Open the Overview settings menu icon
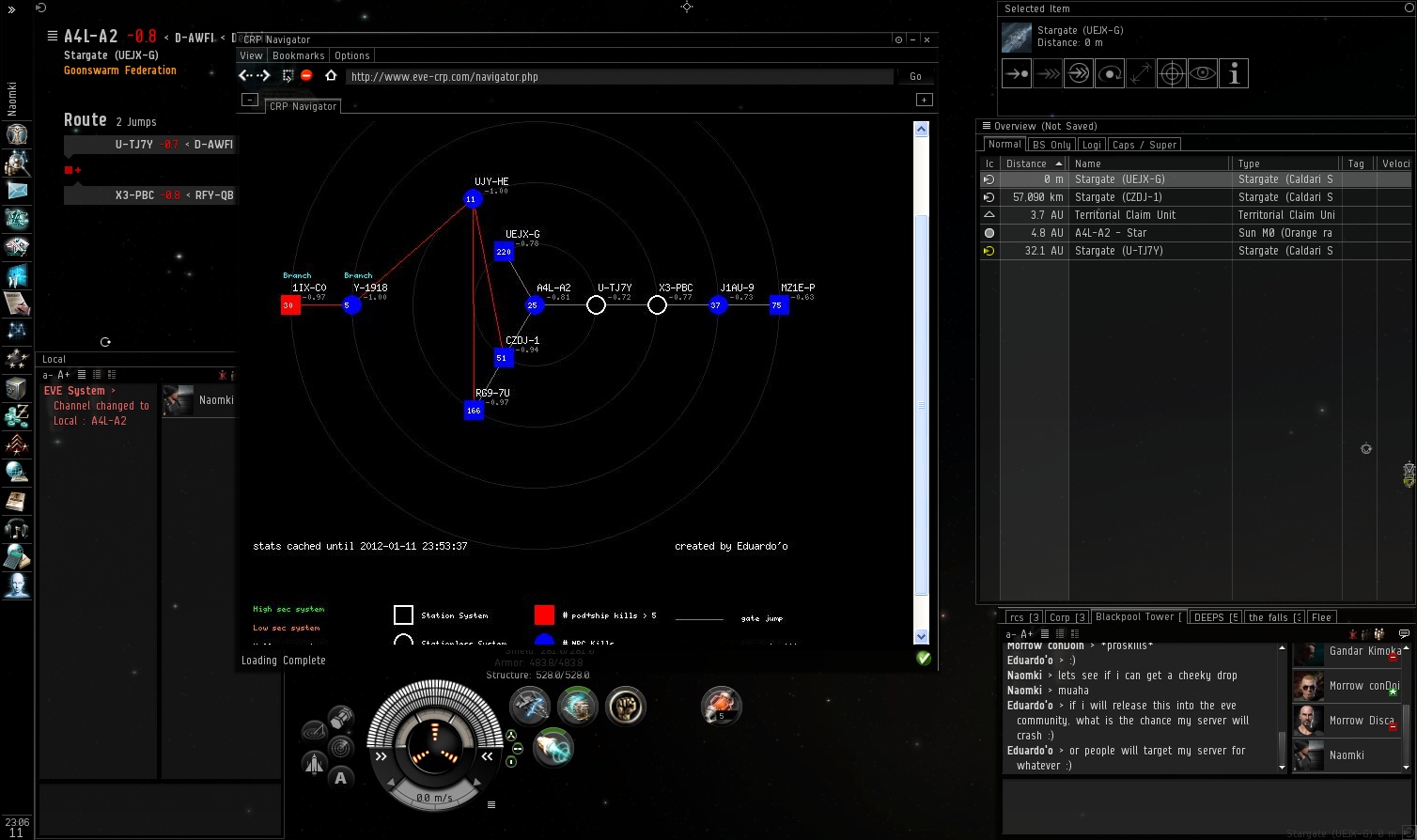Image resolution: width=1417 pixels, height=840 pixels. click(987, 126)
